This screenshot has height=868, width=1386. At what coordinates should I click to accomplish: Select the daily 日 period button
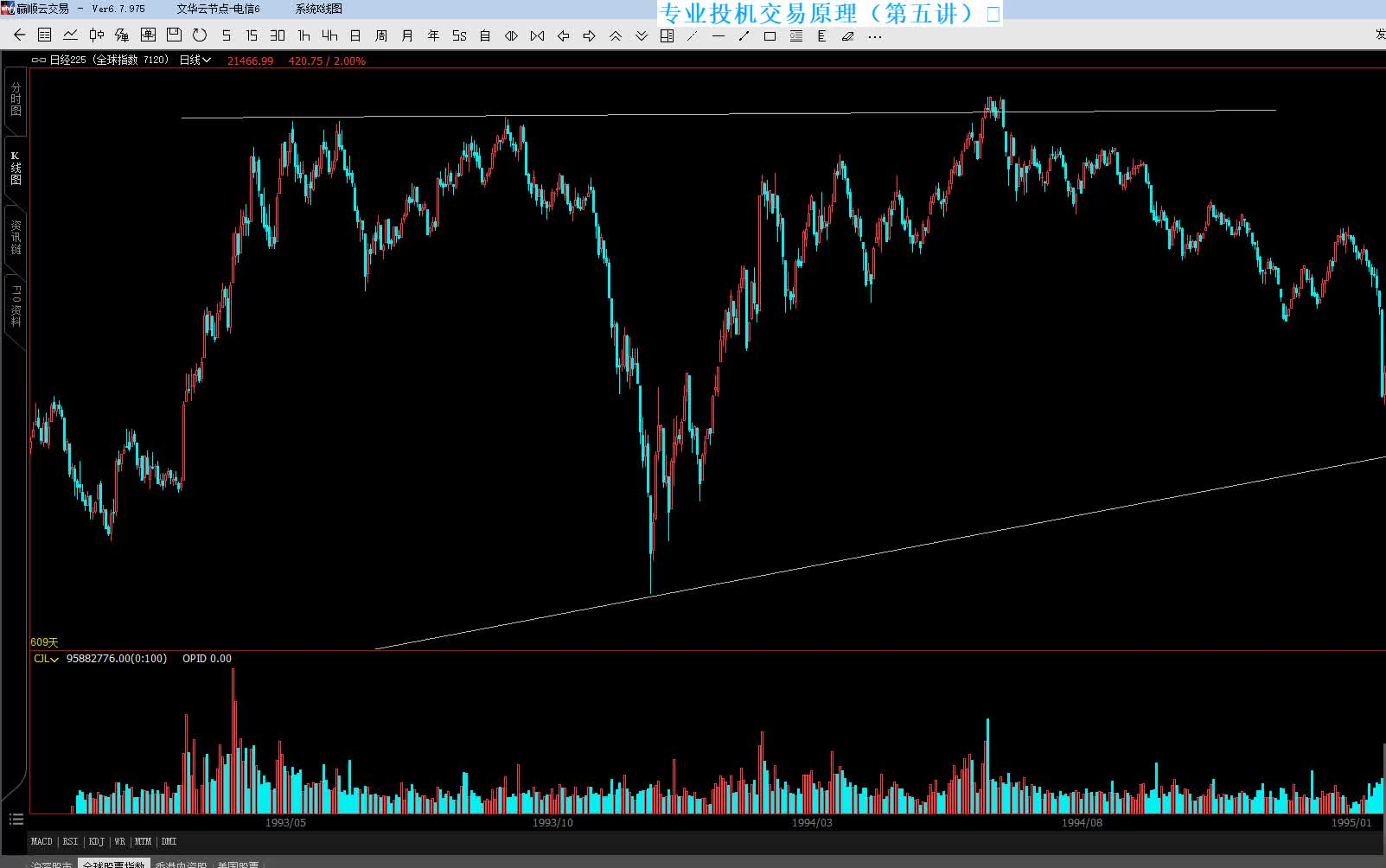coord(355,35)
